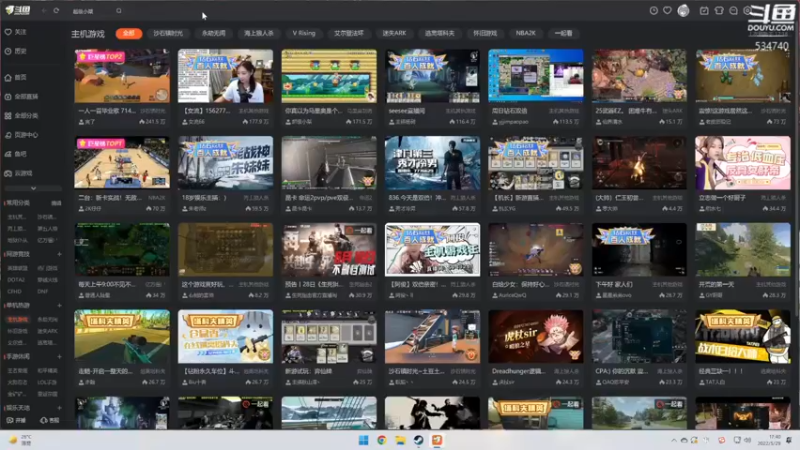Open the user avatar menu
The width and height of the screenshot is (800, 450).
click(683, 11)
